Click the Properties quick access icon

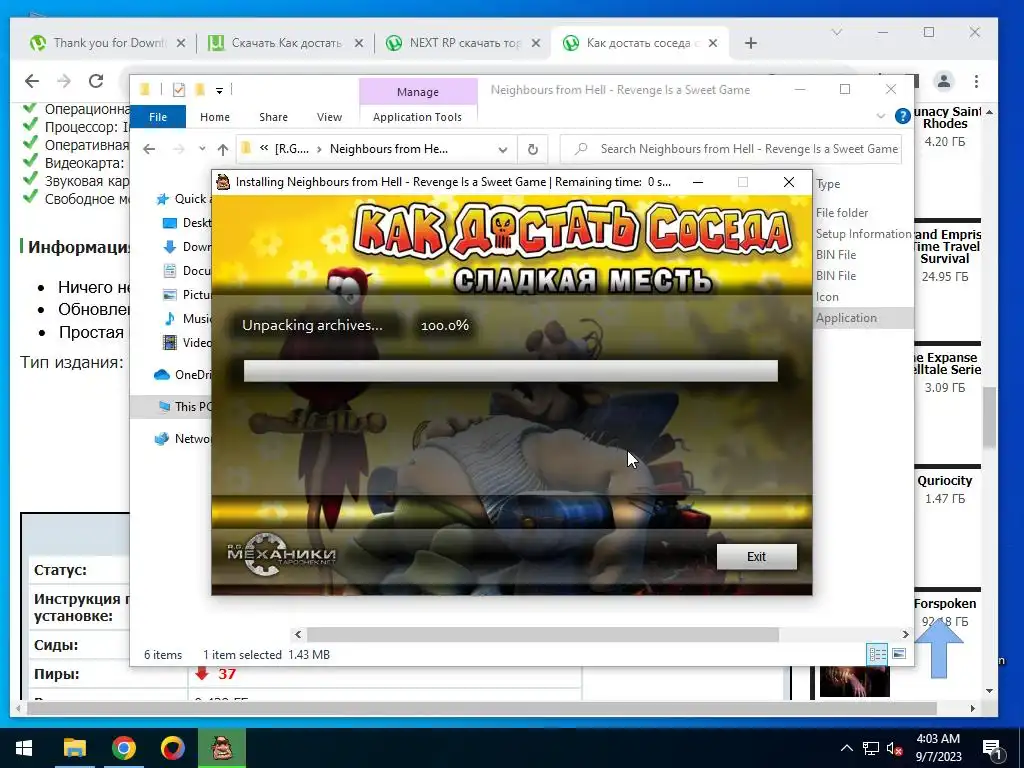click(178, 89)
